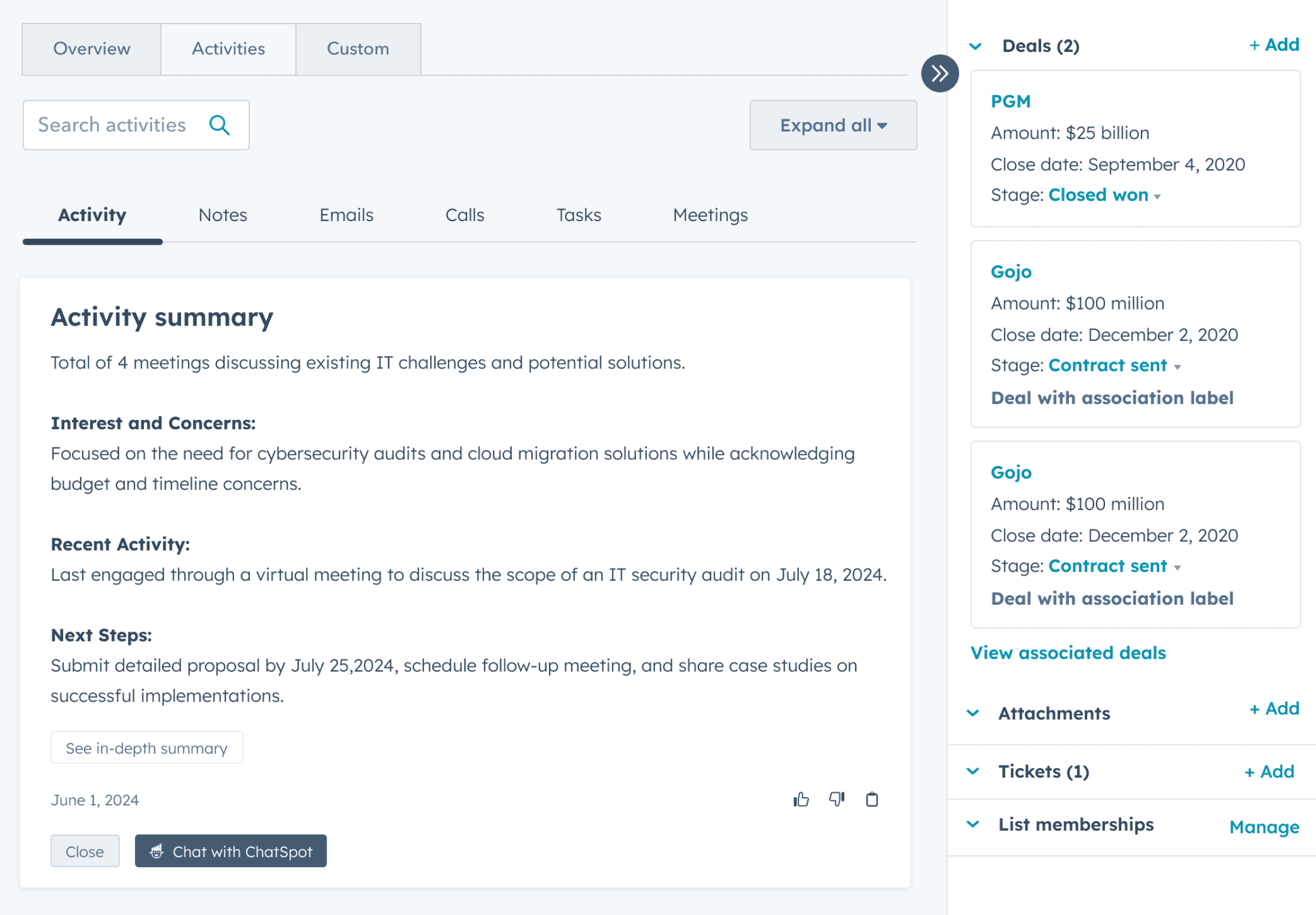Click See in-depth summary button
Image resolution: width=1316 pixels, height=915 pixels.
147,748
